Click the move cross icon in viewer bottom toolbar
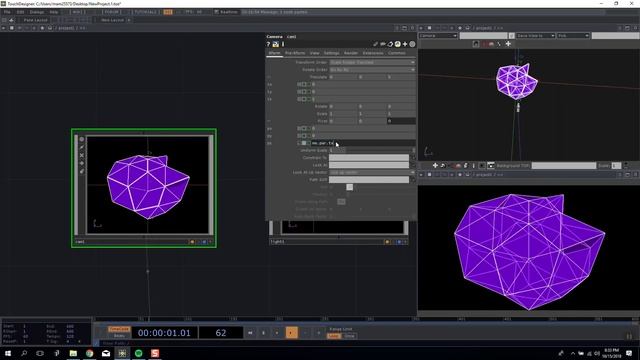 435,165
